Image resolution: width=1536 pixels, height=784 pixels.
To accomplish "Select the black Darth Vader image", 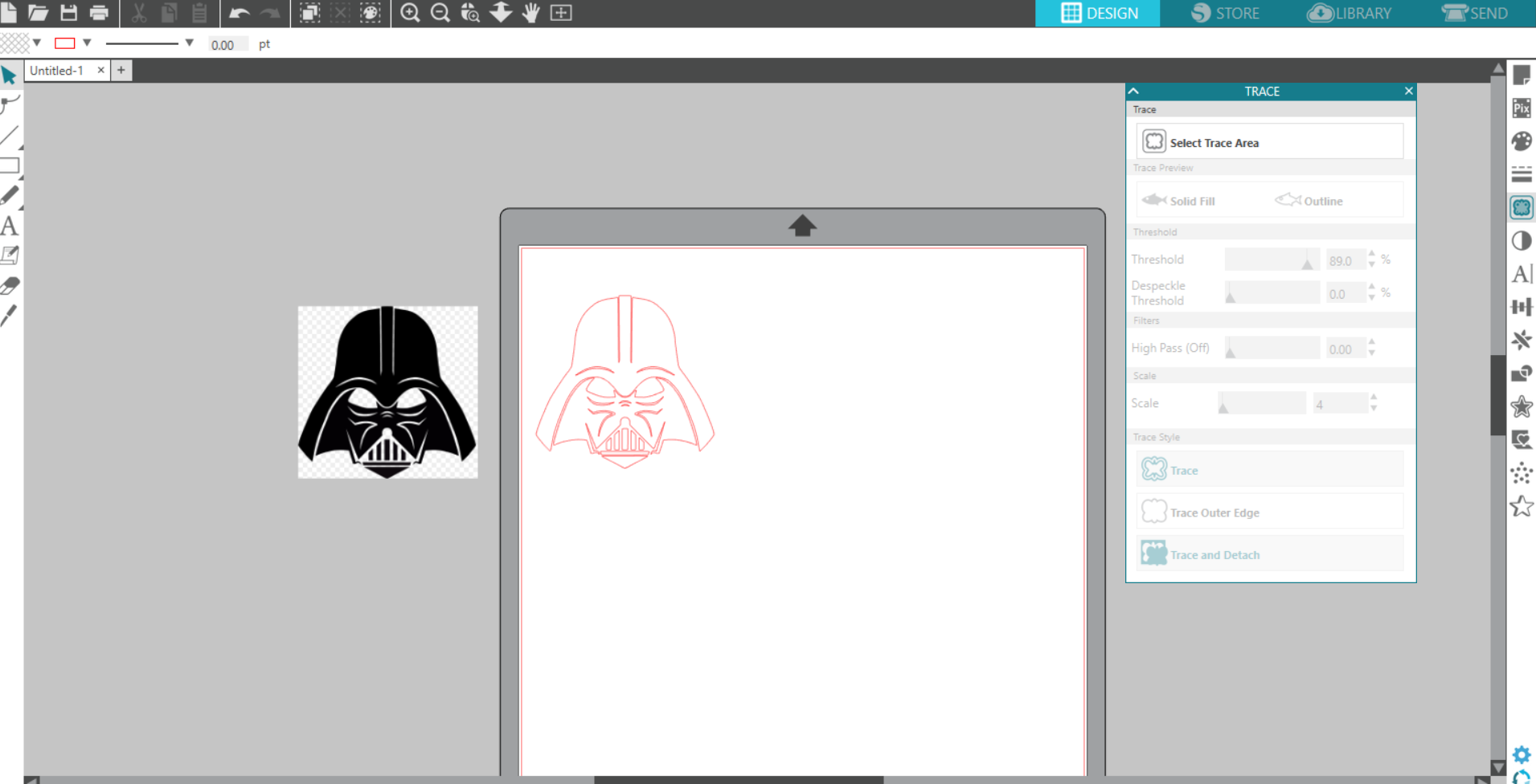I will click(387, 392).
